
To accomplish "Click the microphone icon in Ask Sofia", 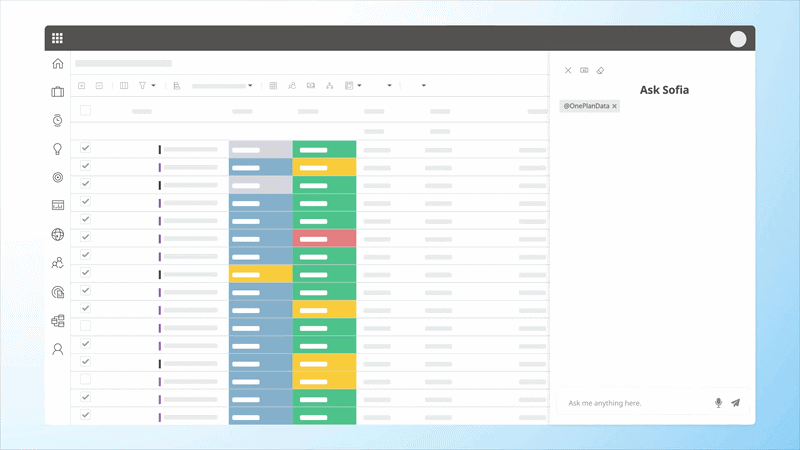I will click(718, 403).
